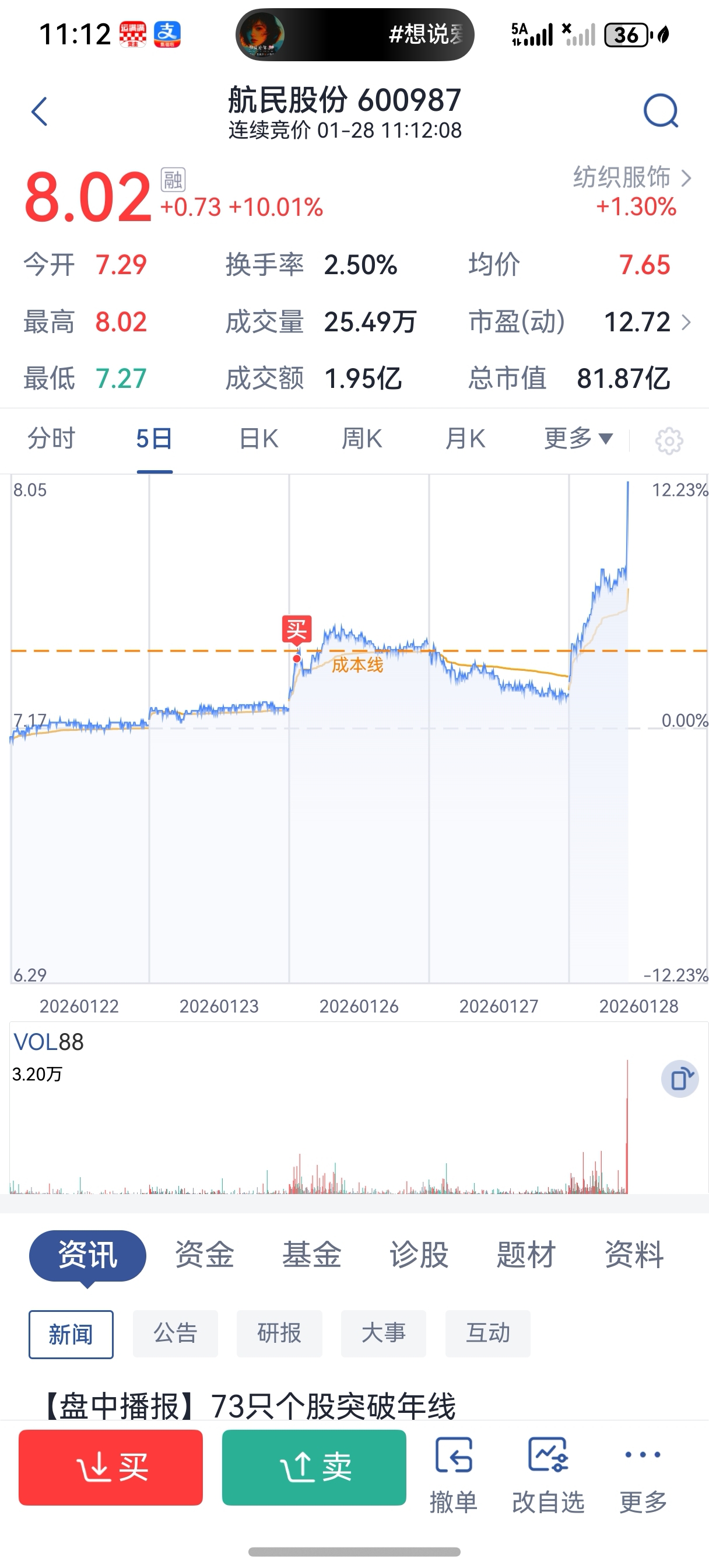Viewport: 709px width, 1568px height.
Task: Expand the 更多 chart period dropdown
Action: point(578,438)
